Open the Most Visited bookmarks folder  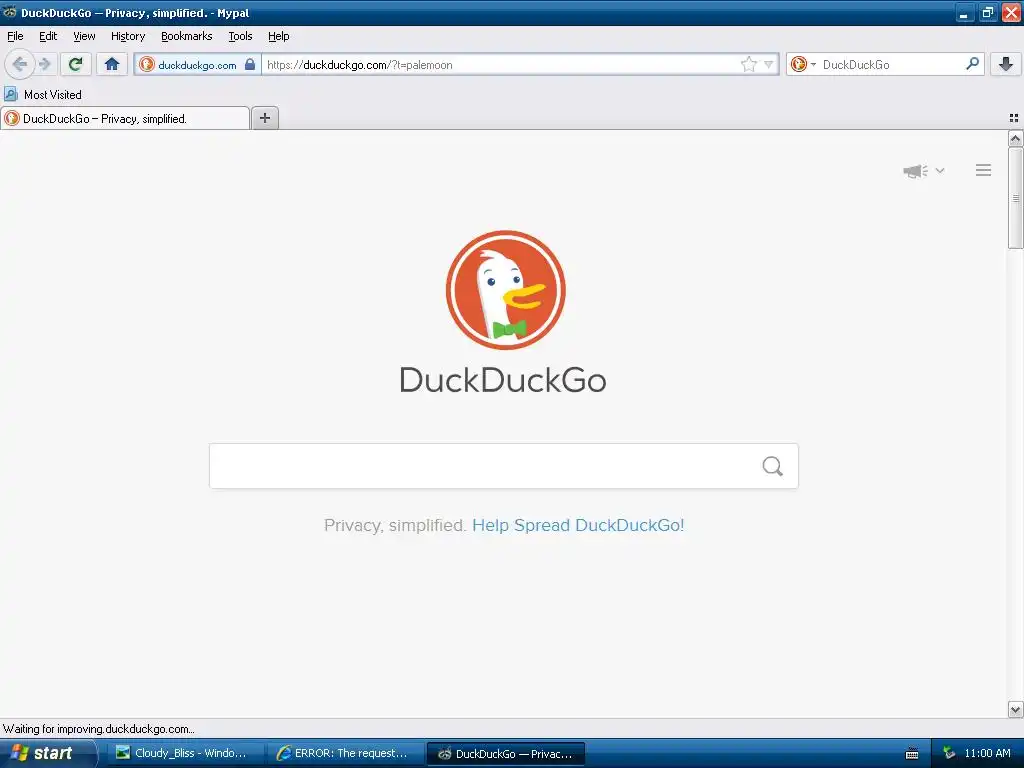click(43, 95)
